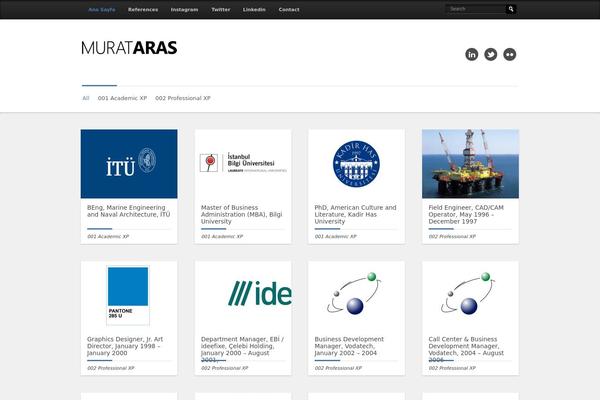Open Department Manager, EBİ / ideefixe title
600x400 pixels.
coord(242,349)
